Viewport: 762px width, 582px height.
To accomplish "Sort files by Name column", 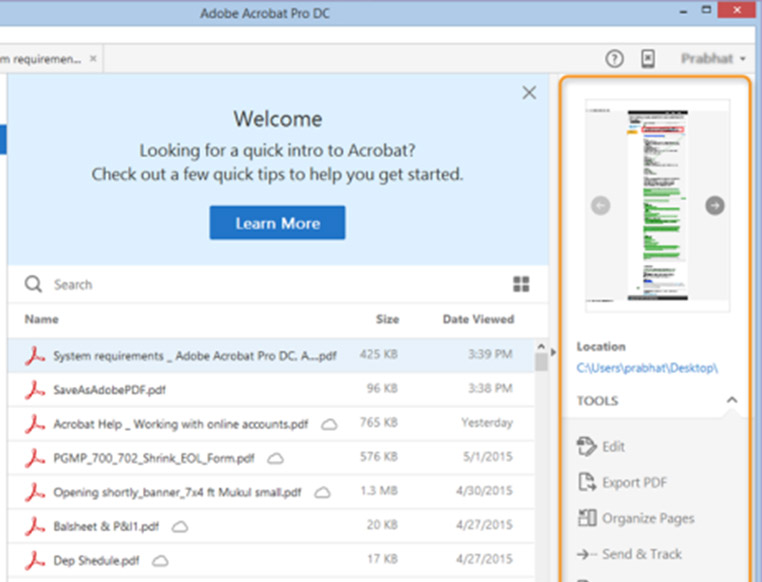I will click(x=42, y=319).
